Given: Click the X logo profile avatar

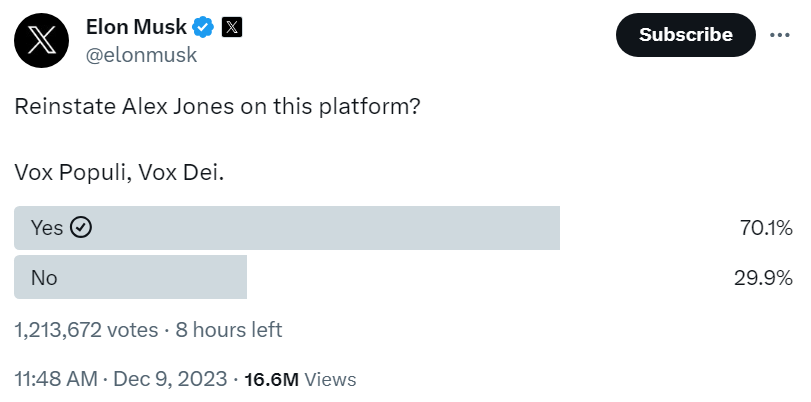Looking at the screenshot, I should [43, 42].
